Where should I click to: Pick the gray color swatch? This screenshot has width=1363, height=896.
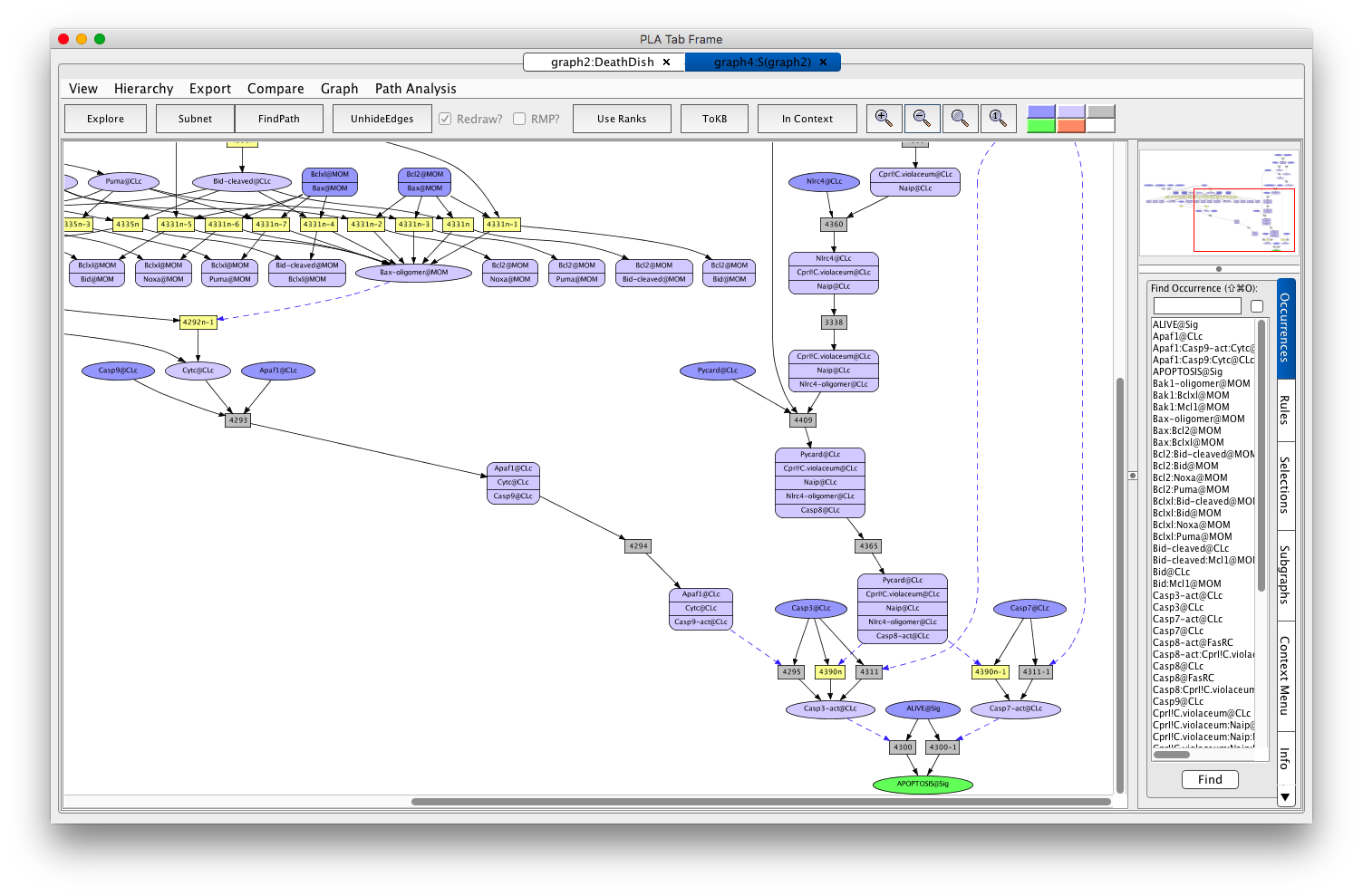[1100, 111]
